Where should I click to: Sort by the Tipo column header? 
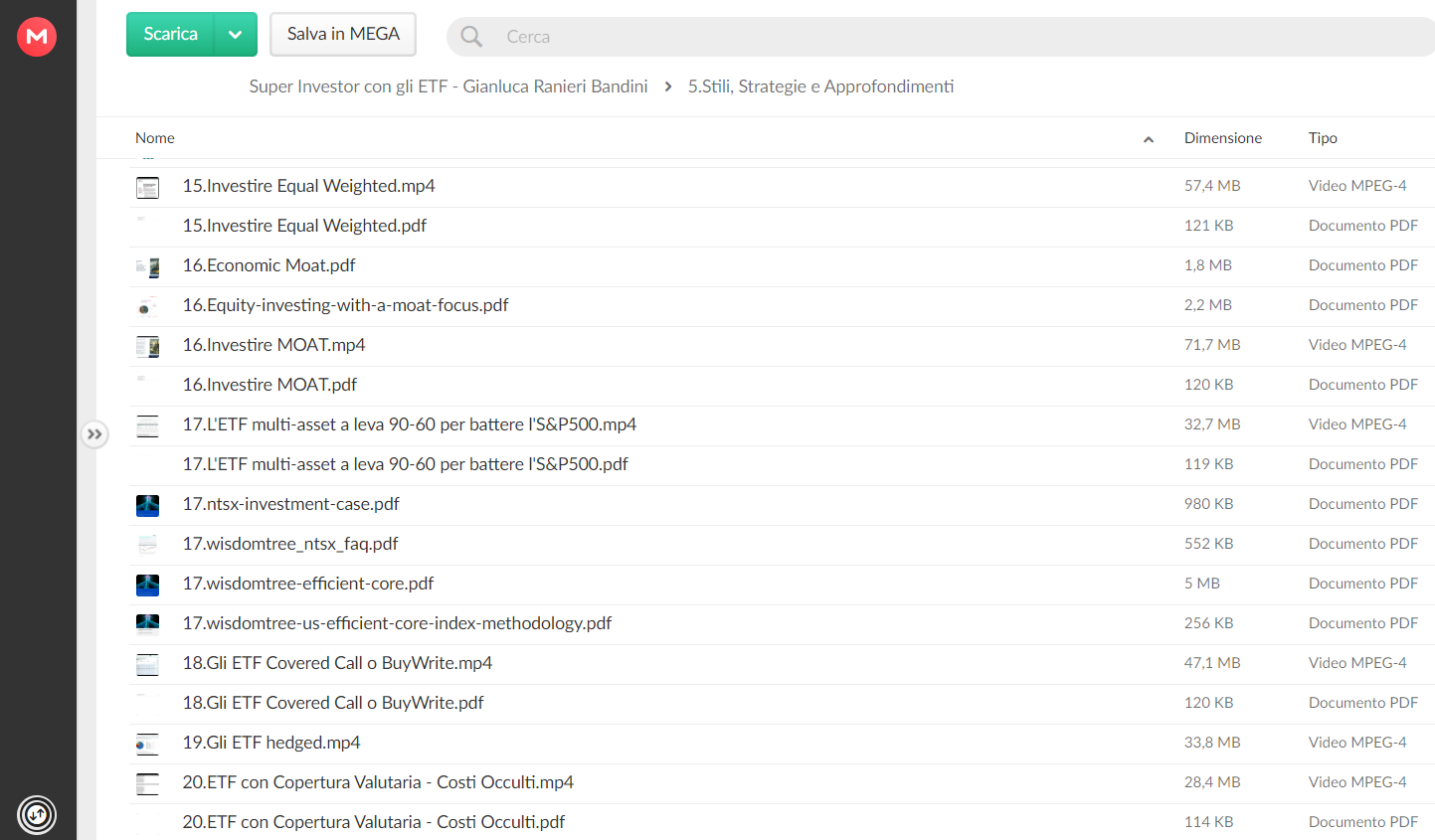tap(1323, 138)
